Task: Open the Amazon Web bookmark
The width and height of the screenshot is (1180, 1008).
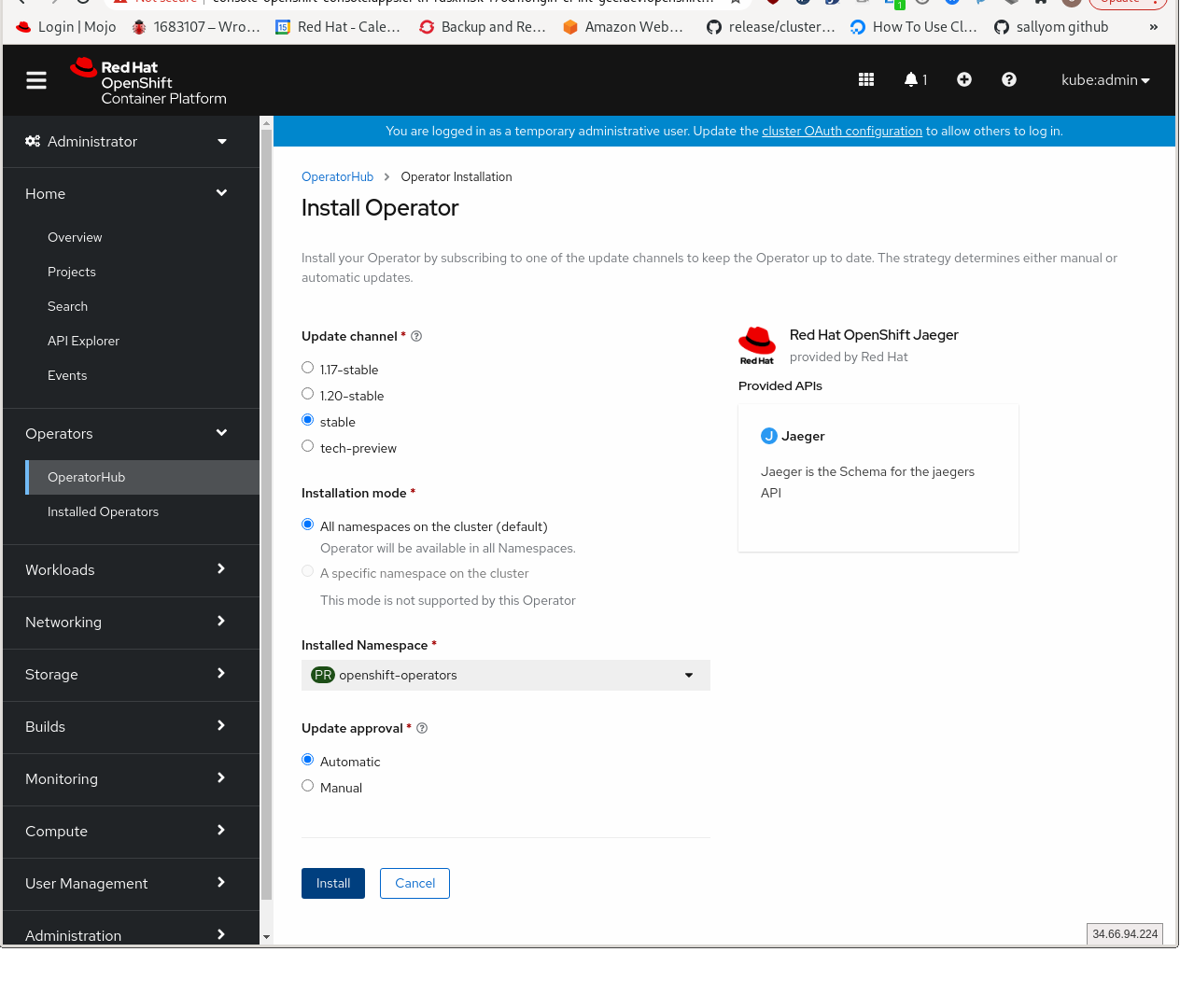Action: tap(624, 27)
